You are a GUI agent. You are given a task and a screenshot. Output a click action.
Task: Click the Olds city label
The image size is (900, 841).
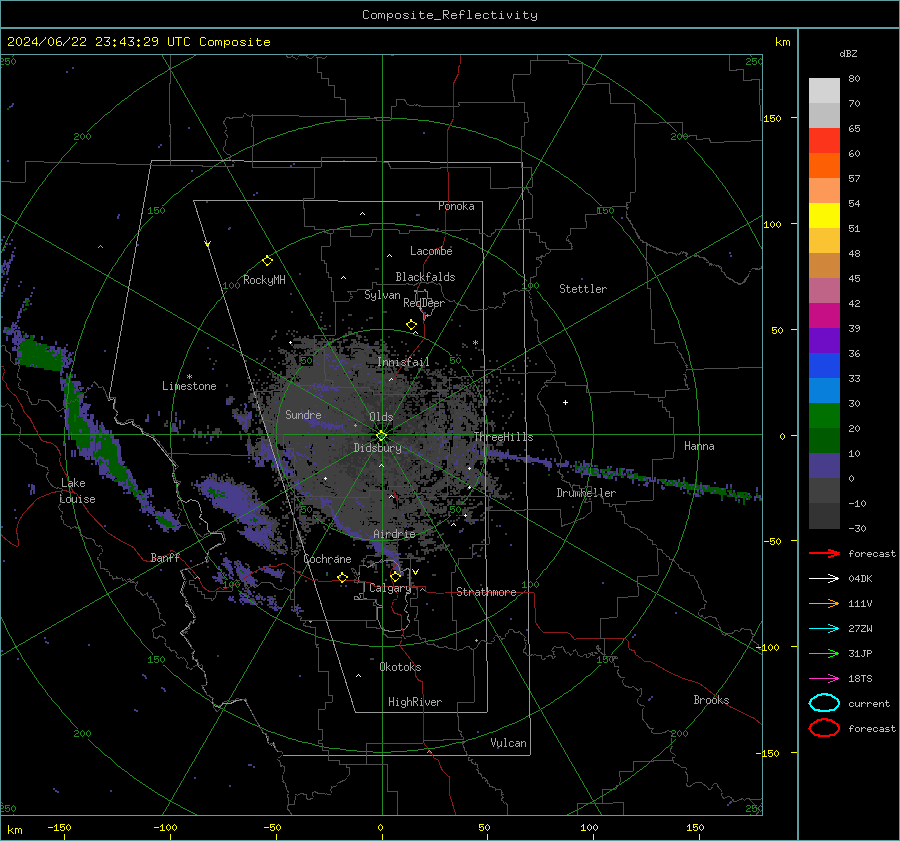(x=381, y=417)
